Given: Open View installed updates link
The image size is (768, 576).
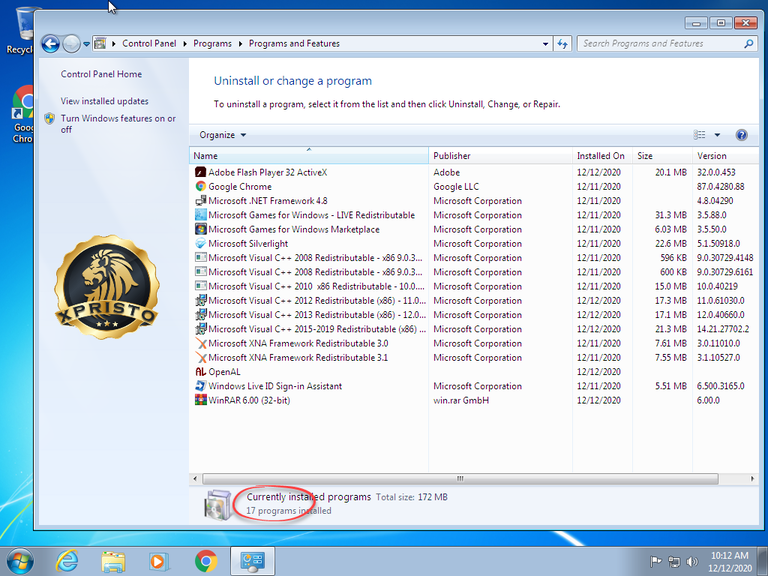Looking at the screenshot, I should coord(104,101).
